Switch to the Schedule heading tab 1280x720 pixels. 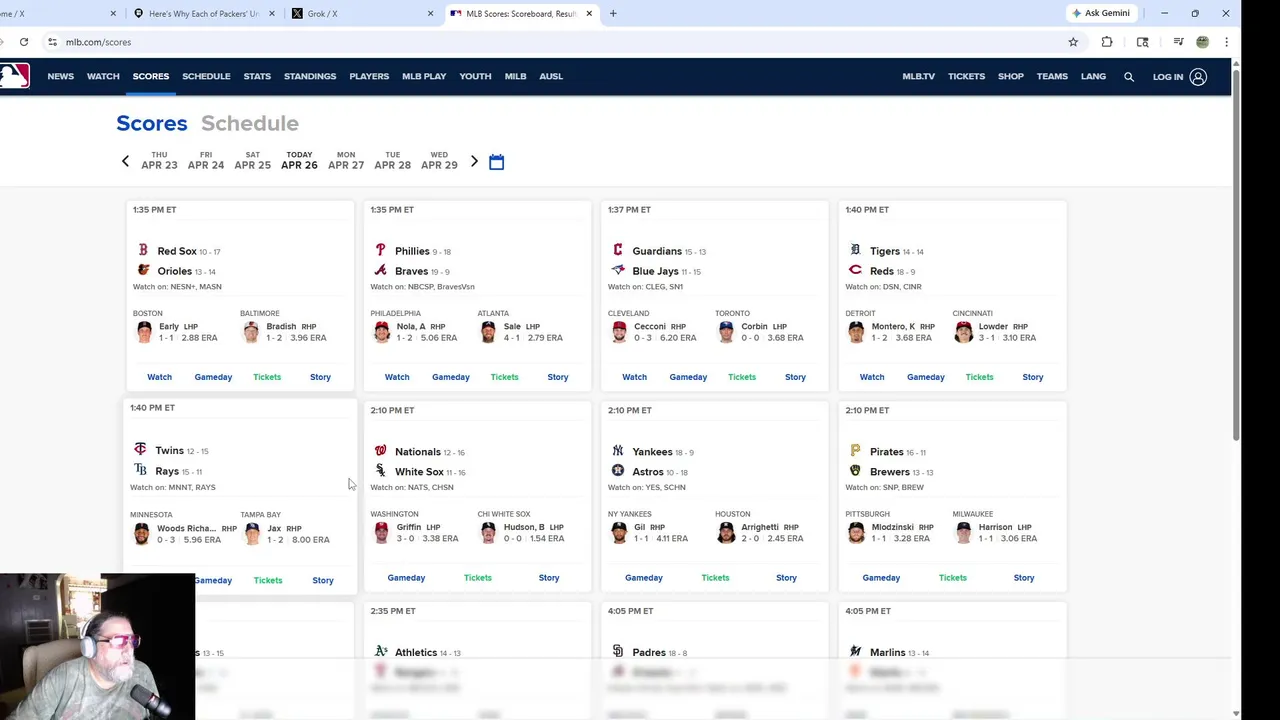[250, 123]
